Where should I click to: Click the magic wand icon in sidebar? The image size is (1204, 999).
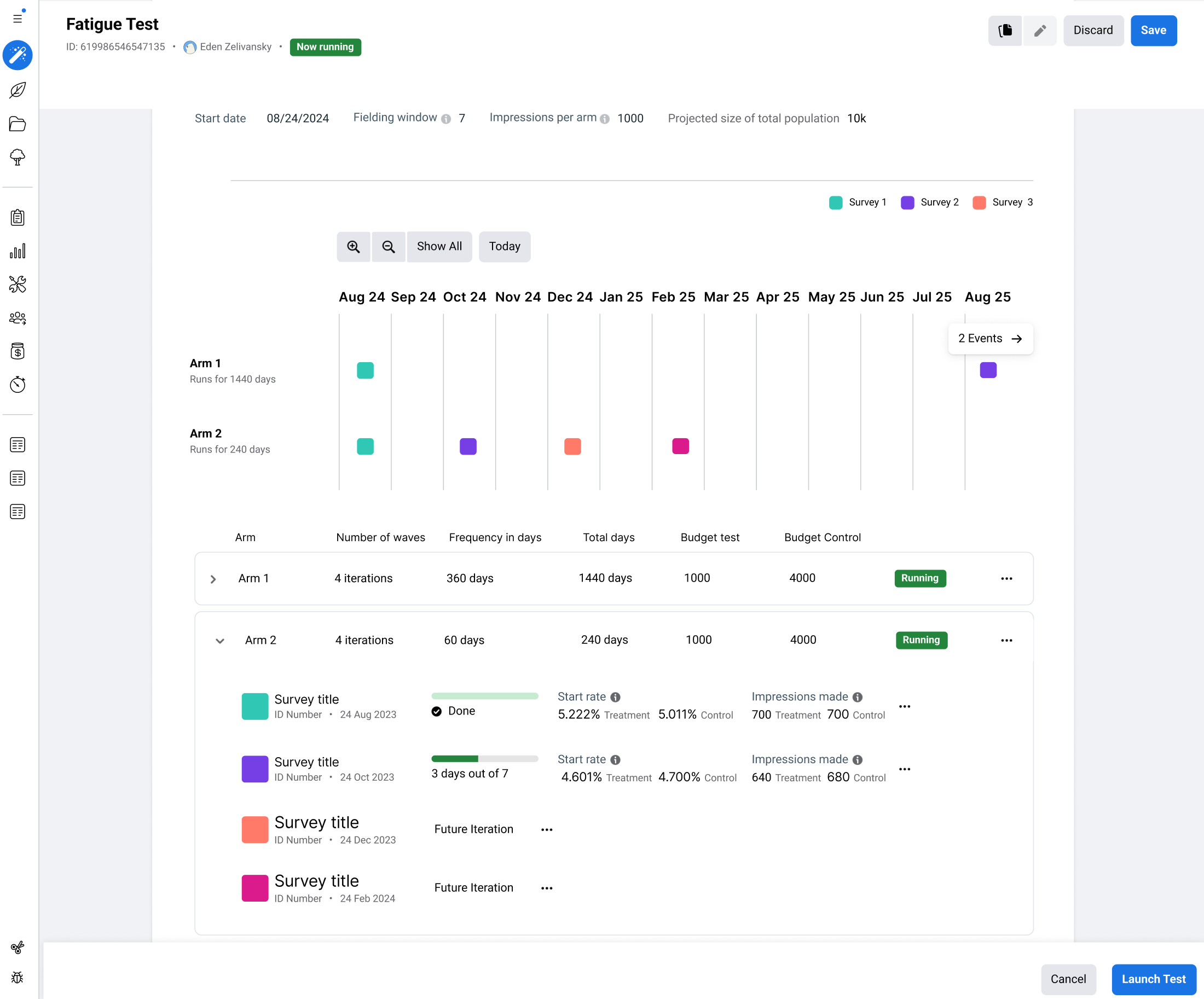tap(18, 55)
